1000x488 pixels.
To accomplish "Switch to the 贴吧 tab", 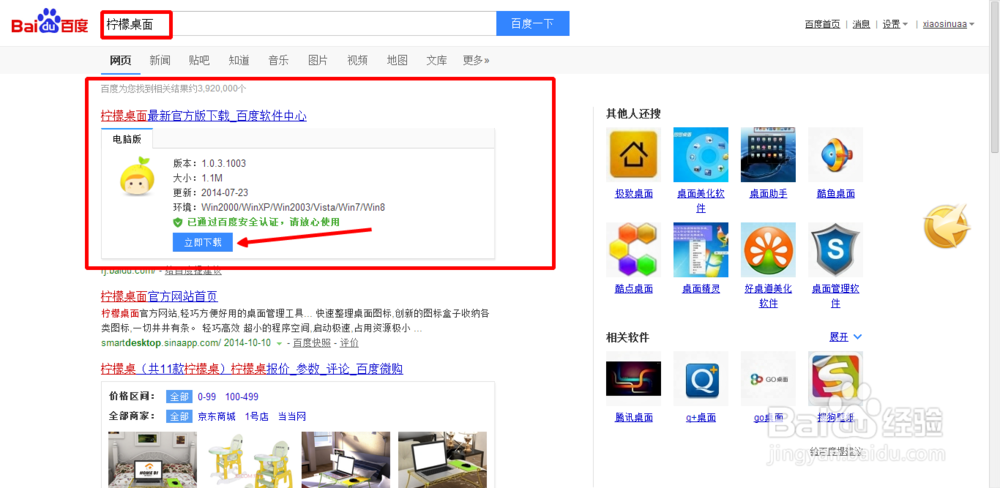I will coord(199,61).
